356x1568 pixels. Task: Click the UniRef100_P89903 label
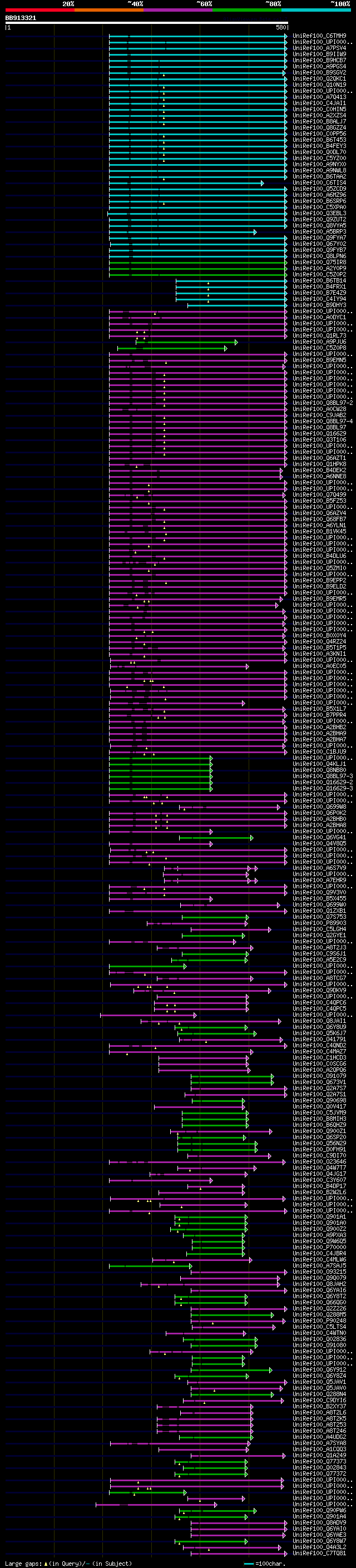click(319, 924)
